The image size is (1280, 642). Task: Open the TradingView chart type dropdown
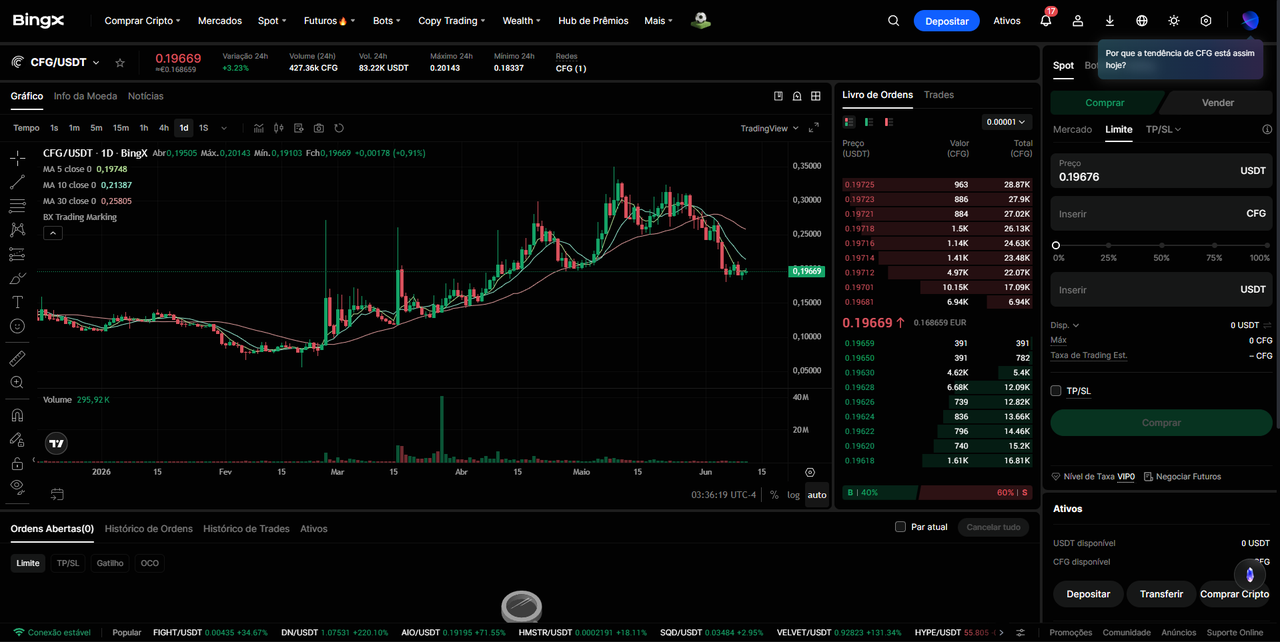click(769, 128)
